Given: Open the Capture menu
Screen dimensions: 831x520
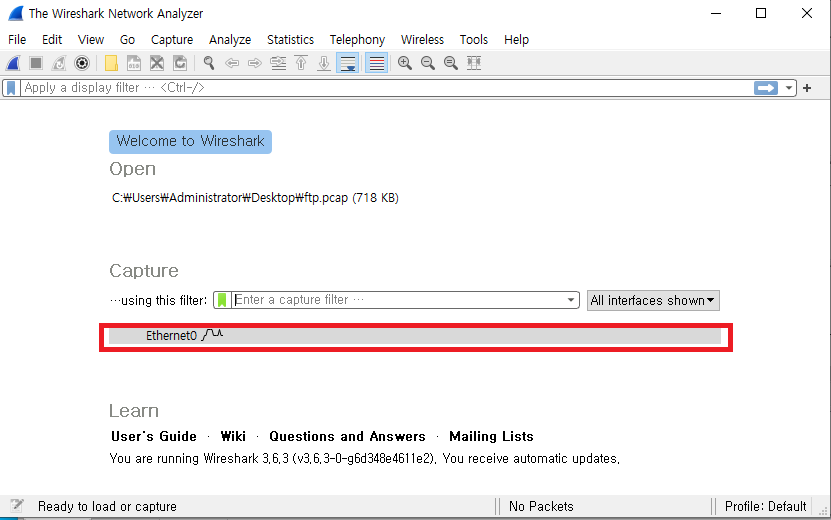Looking at the screenshot, I should point(172,40).
